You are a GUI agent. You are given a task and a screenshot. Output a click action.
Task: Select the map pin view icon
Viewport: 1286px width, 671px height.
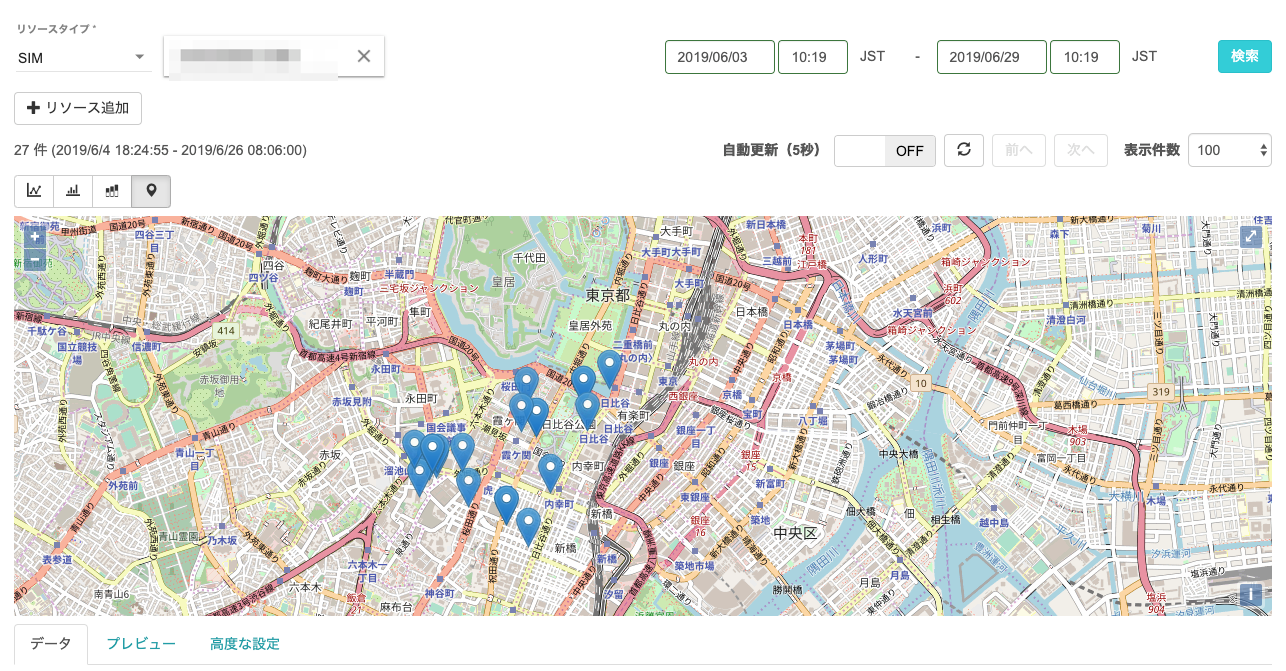151,191
